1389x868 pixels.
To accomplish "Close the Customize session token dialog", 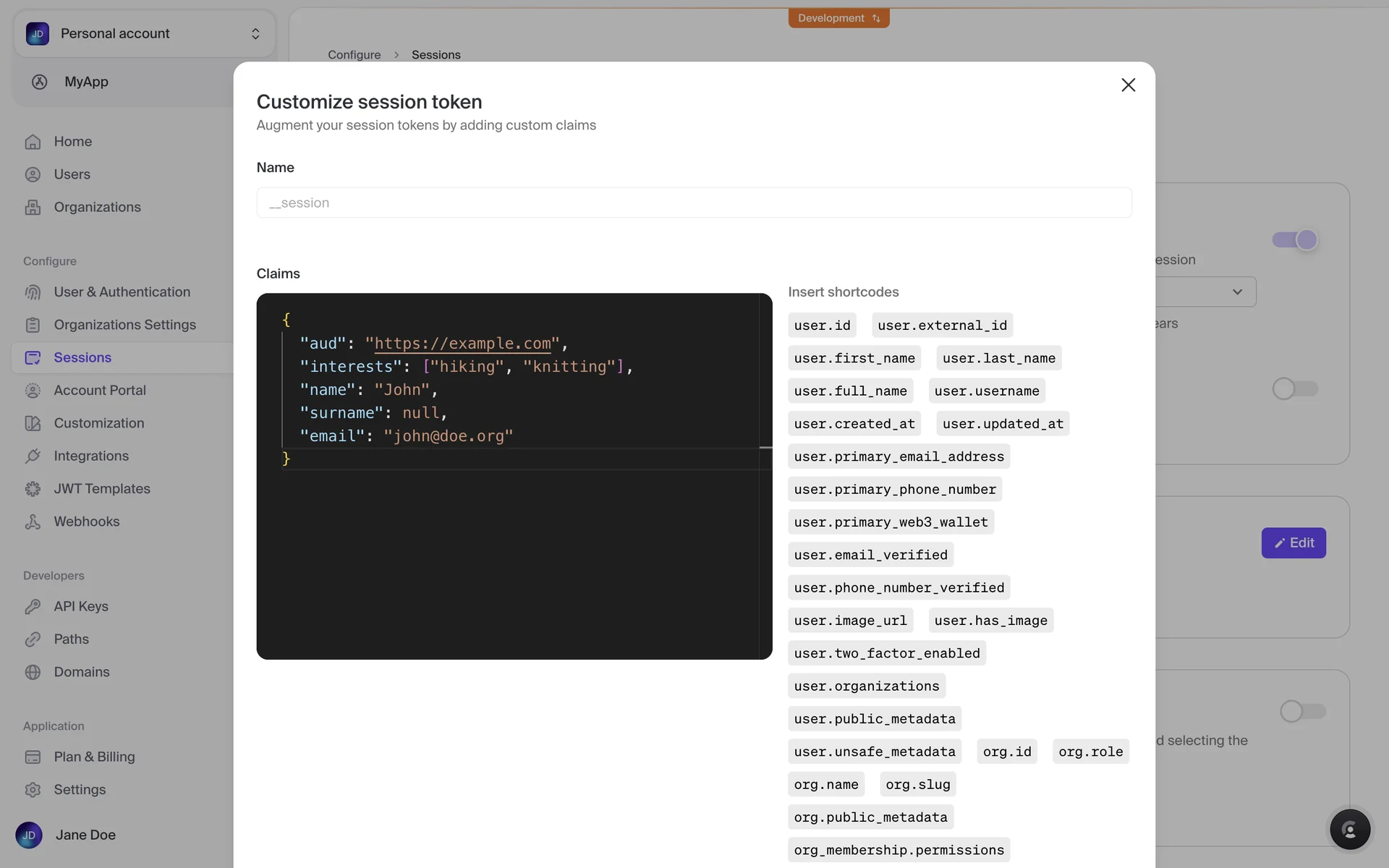I will (x=1128, y=85).
